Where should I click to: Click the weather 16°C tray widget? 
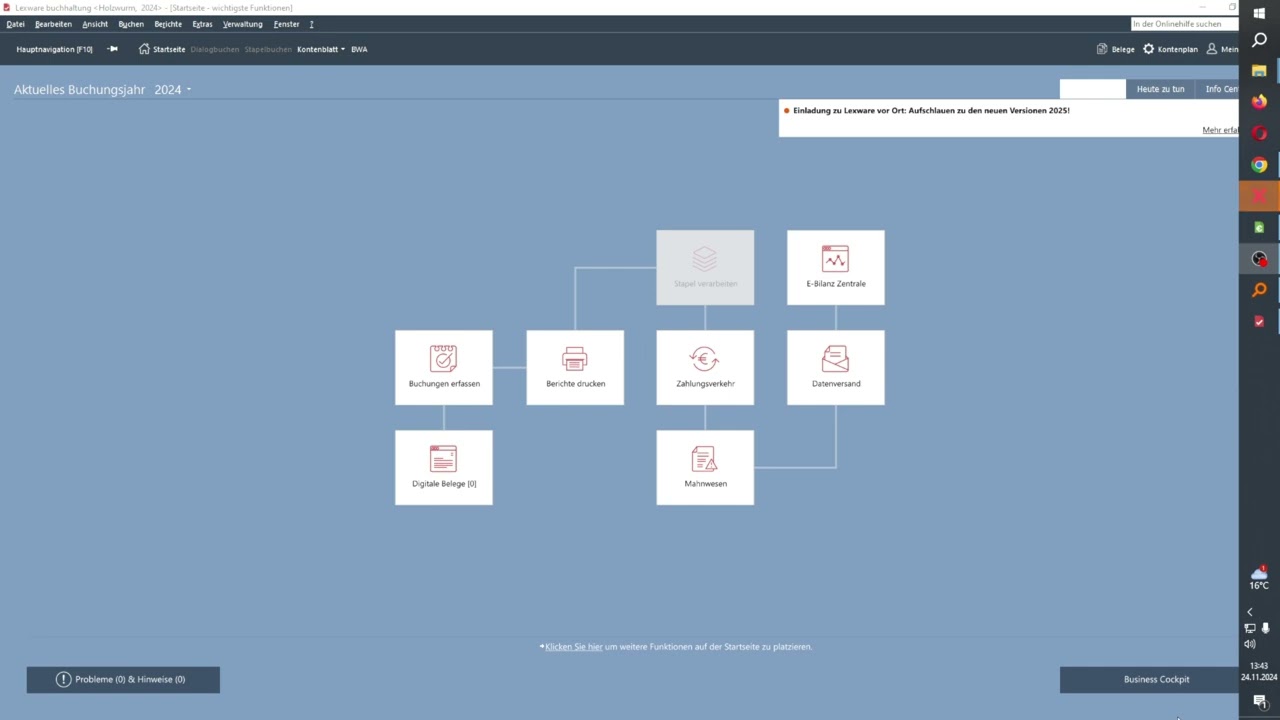coord(1259,578)
